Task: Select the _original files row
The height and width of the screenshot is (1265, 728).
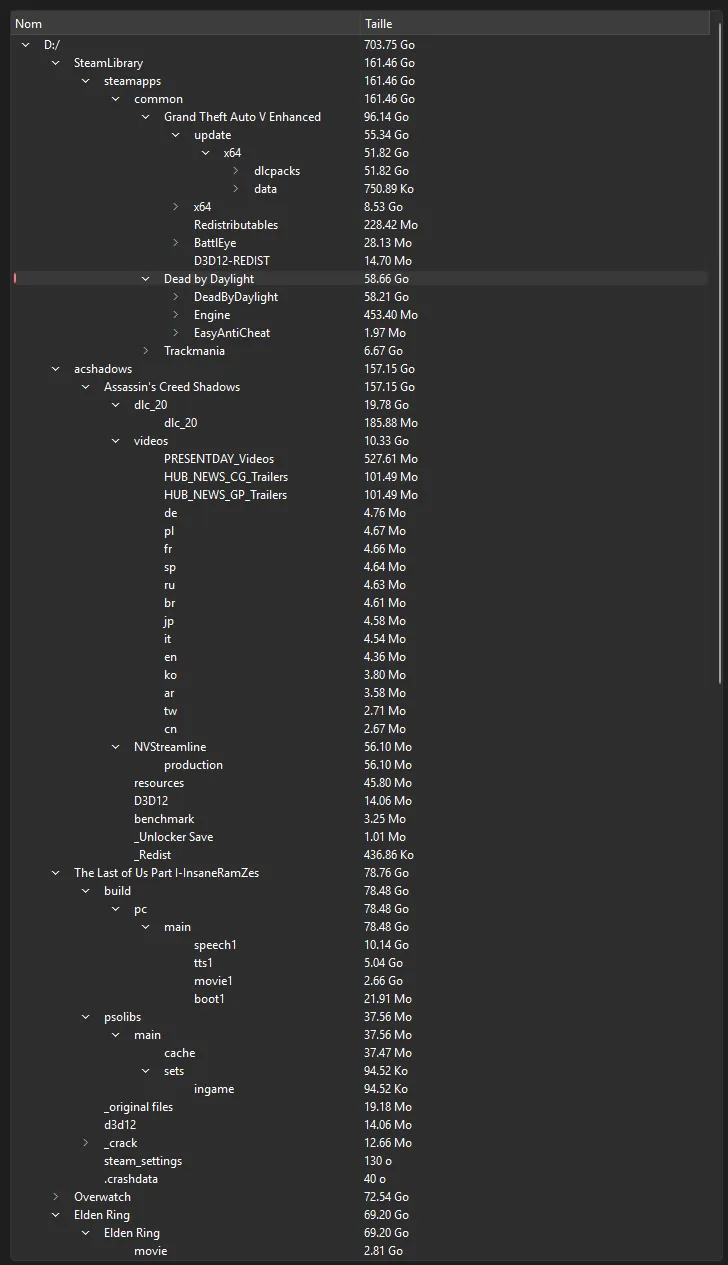Action: click(x=360, y=1107)
